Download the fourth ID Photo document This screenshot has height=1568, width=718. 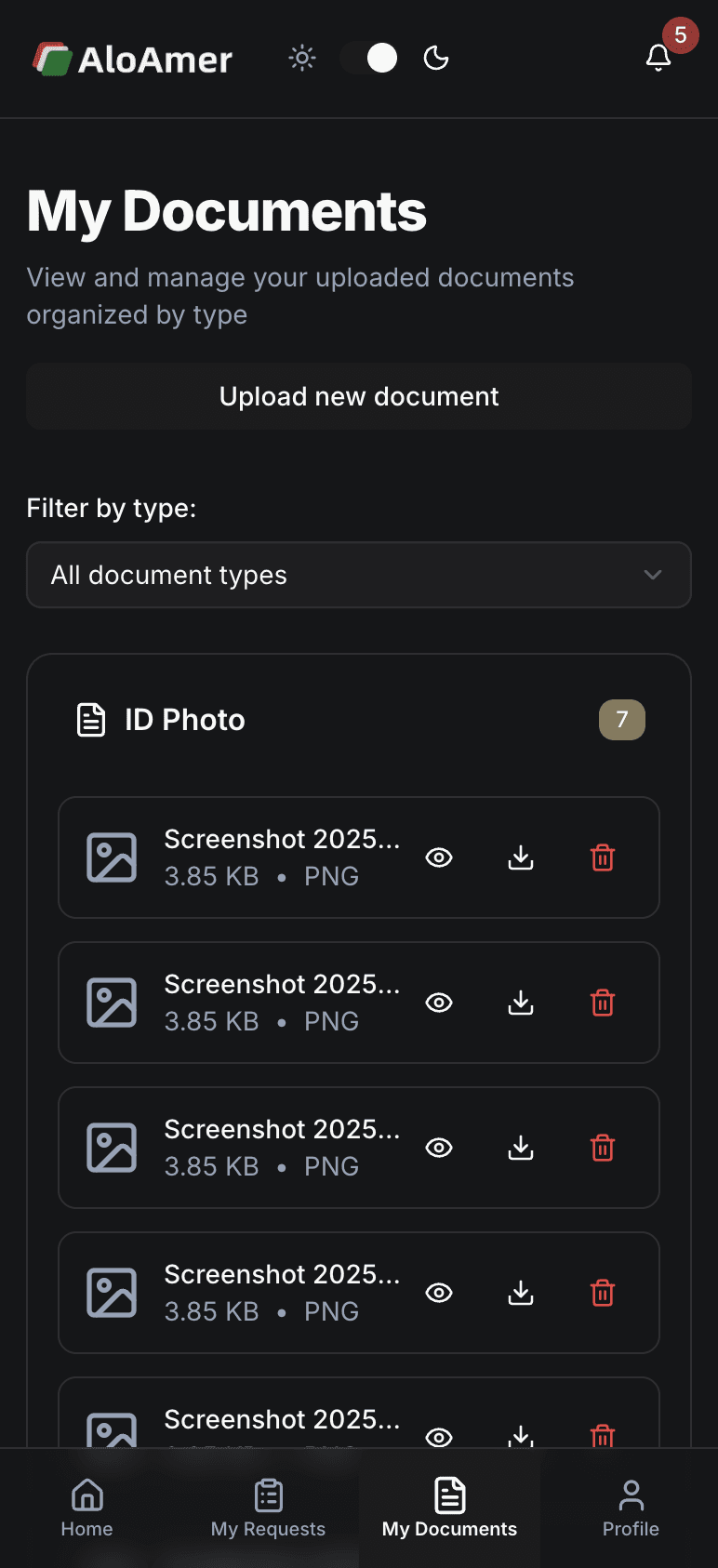pos(521,1293)
